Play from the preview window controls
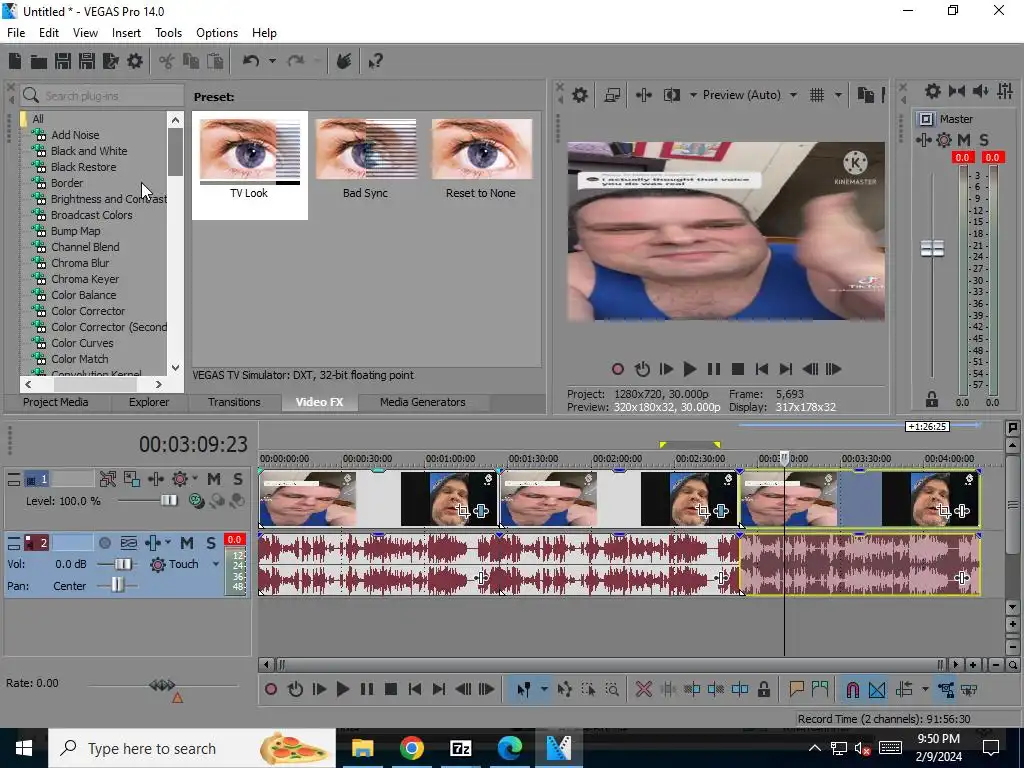Screen dimensions: 1024x768 (x=689, y=369)
